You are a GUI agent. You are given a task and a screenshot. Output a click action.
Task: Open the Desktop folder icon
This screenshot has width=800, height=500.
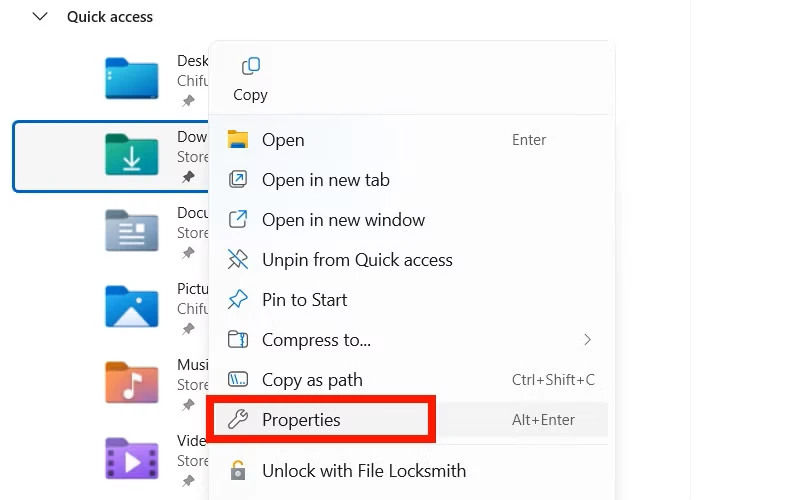tap(131, 78)
